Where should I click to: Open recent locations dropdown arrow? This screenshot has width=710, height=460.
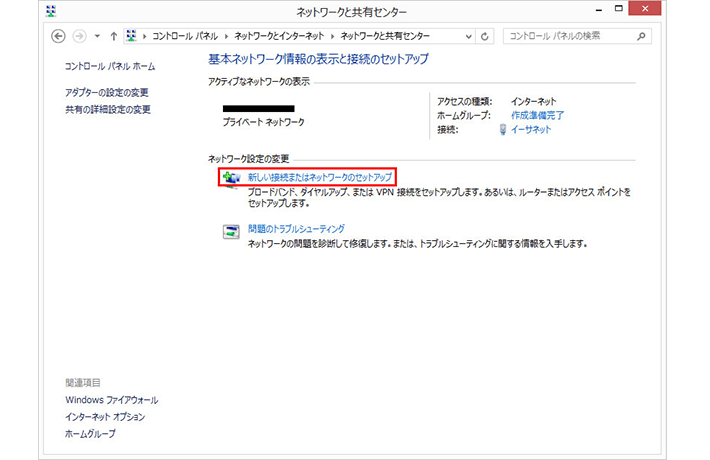97,36
